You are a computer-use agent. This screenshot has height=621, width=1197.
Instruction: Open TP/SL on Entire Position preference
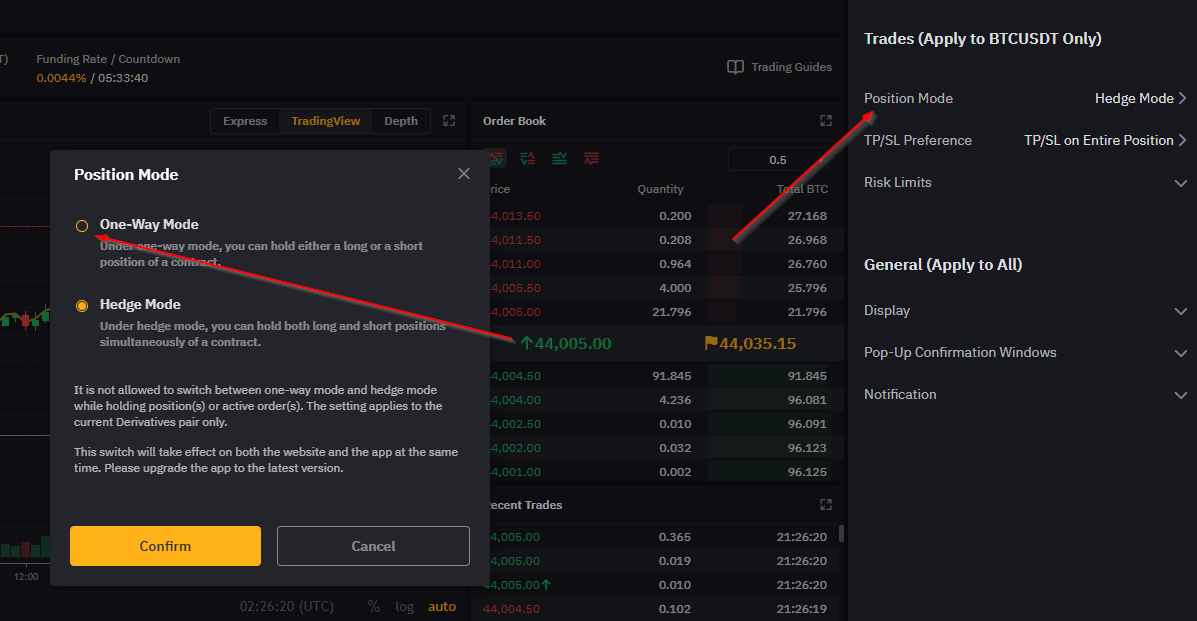coord(1105,141)
